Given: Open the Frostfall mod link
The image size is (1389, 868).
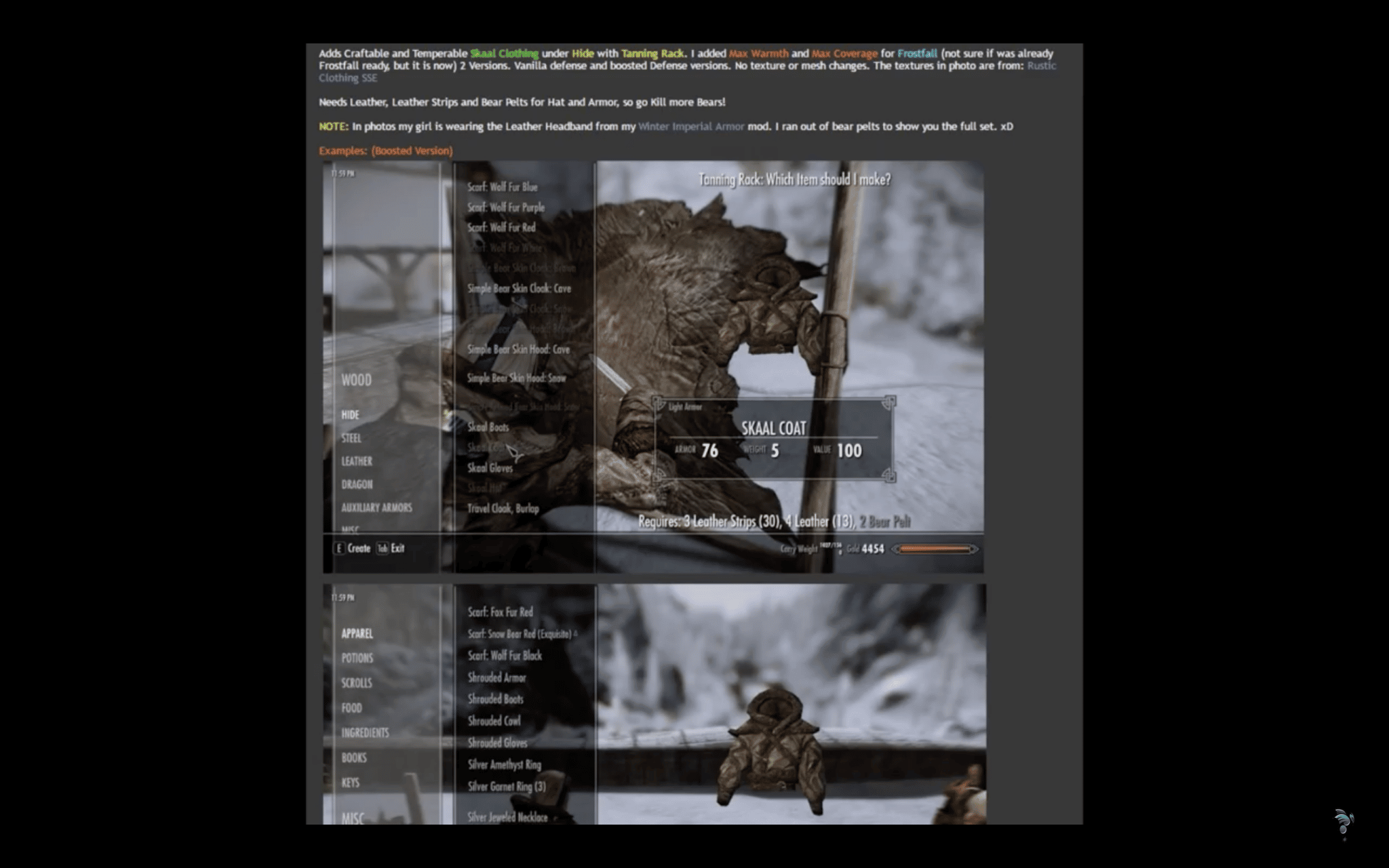Looking at the screenshot, I should pos(917,54).
